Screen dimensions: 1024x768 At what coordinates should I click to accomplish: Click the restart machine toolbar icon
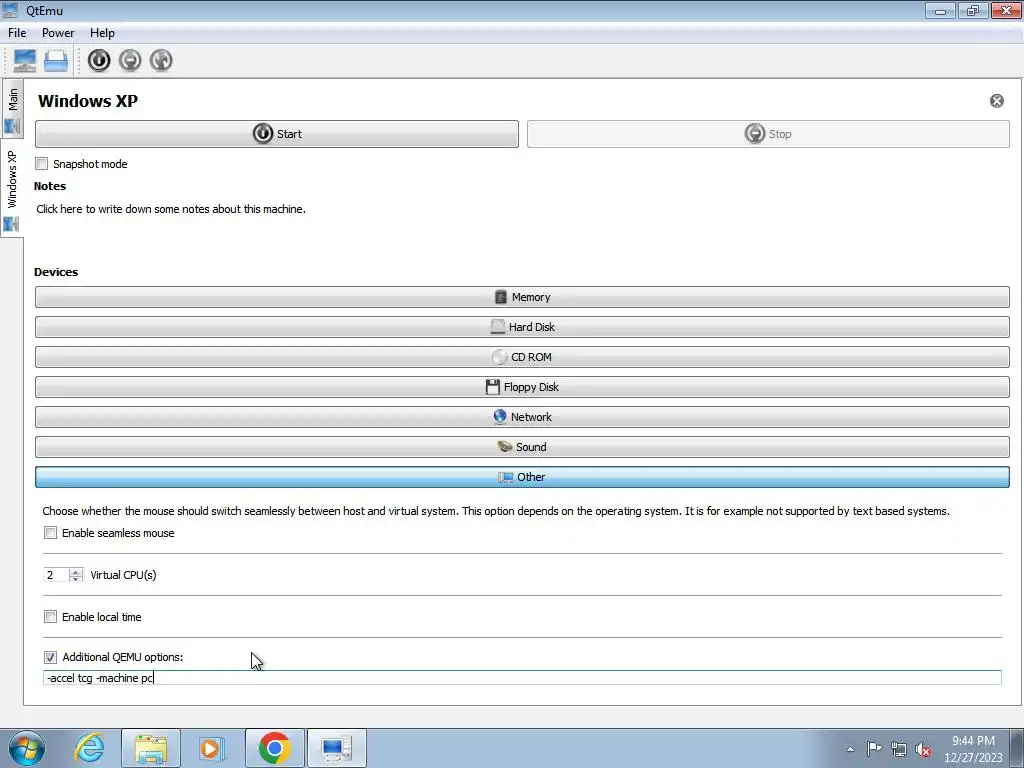click(x=161, y=61)
